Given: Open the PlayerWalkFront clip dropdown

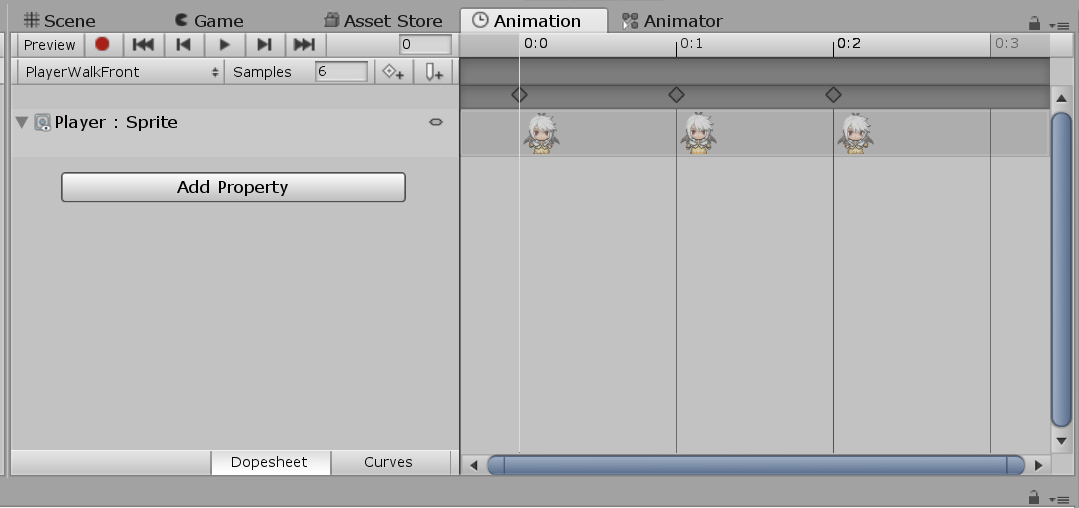Looking at the screenshot, I should pyautogui.click(x=122, y=72).
